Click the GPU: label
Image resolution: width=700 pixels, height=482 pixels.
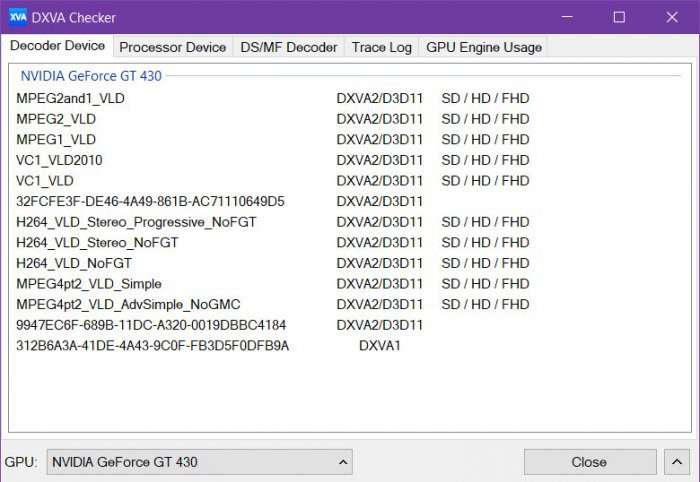(x=21, y=462)
